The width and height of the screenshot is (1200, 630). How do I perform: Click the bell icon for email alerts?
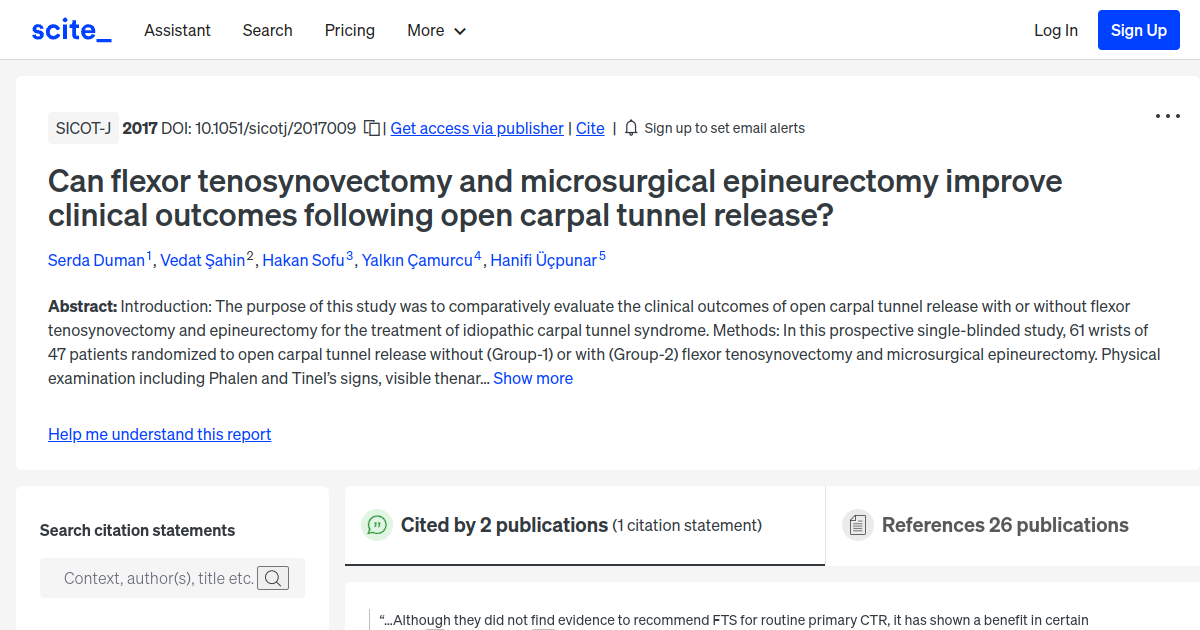(x=630, y=128)
